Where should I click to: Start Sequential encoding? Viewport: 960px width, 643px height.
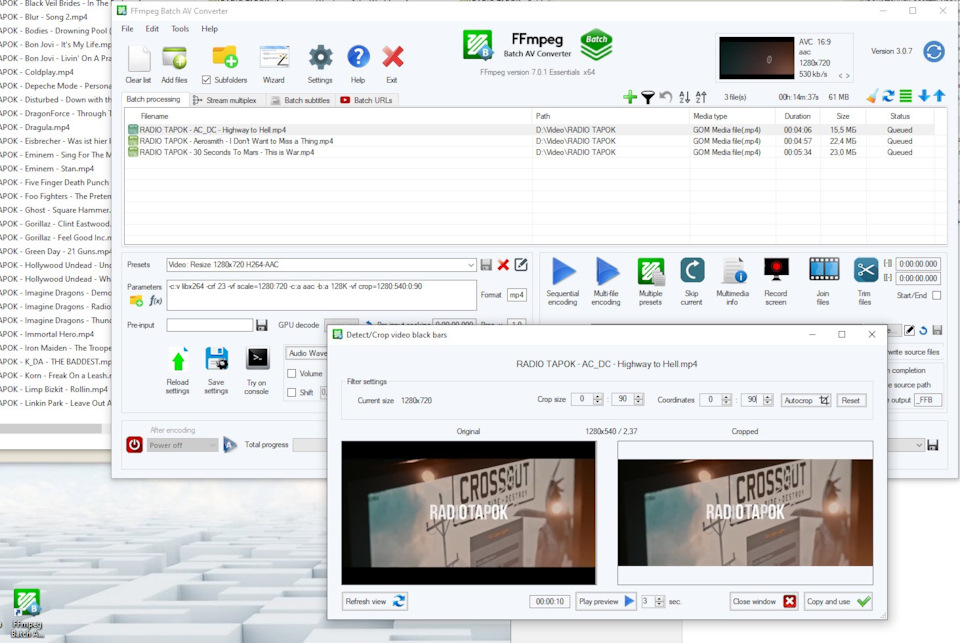(563, 272)
